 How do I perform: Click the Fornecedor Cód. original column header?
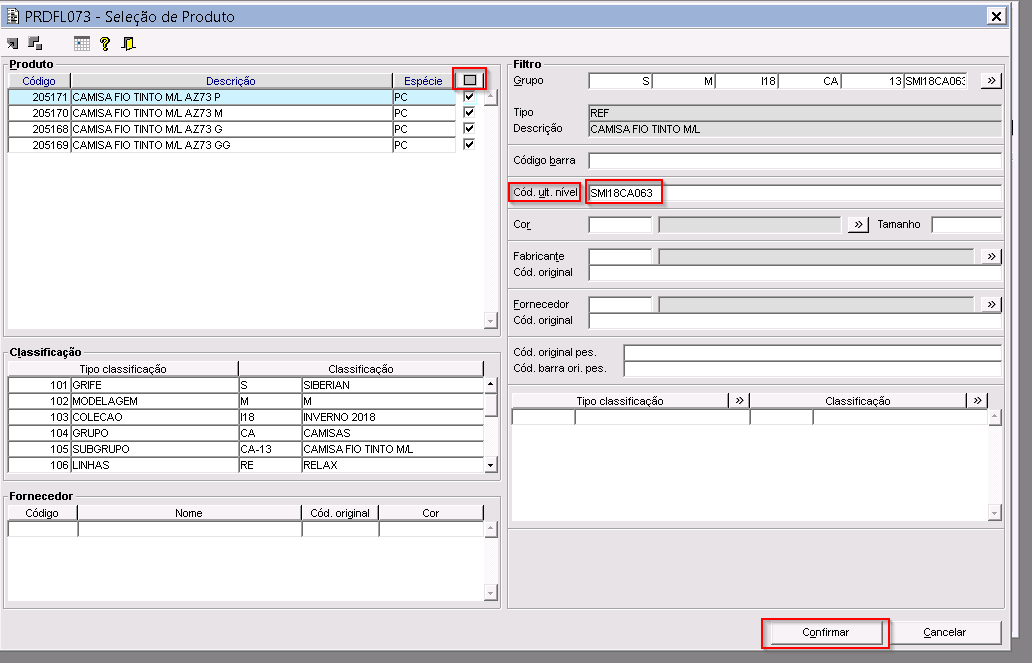click(x=340, y=512)
